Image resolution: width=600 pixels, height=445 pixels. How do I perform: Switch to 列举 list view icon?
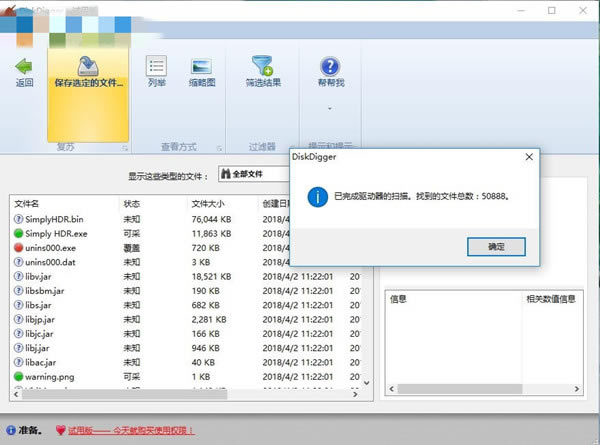(157, 66)
